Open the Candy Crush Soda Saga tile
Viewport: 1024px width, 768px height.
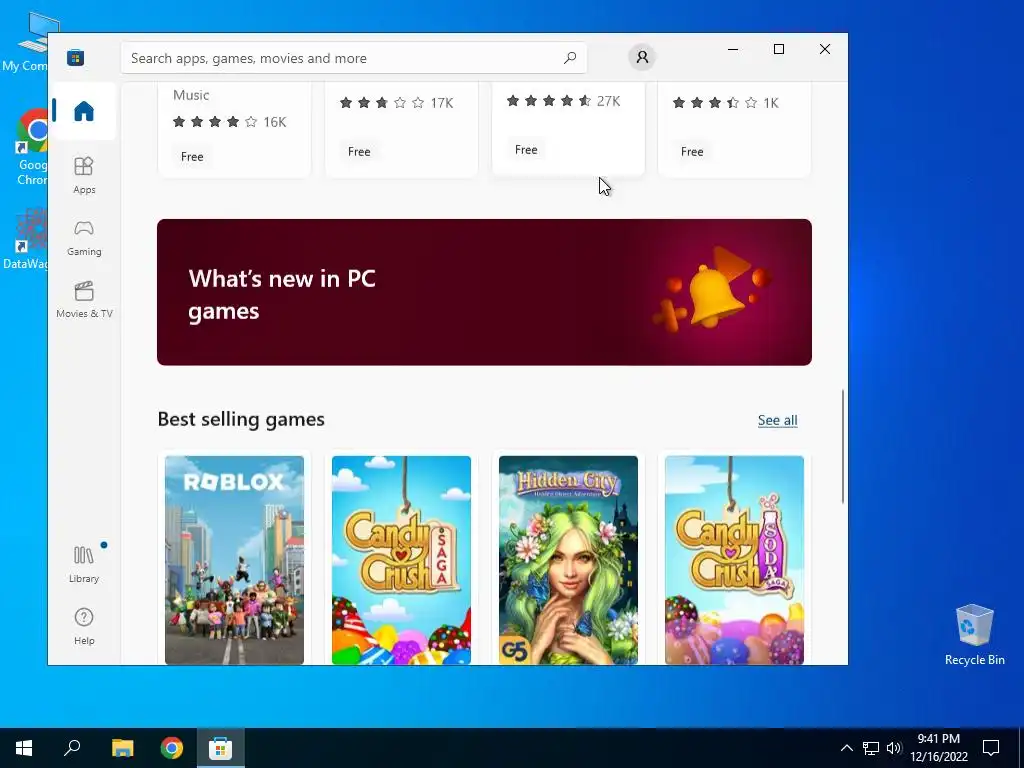(x=734, y=560)
